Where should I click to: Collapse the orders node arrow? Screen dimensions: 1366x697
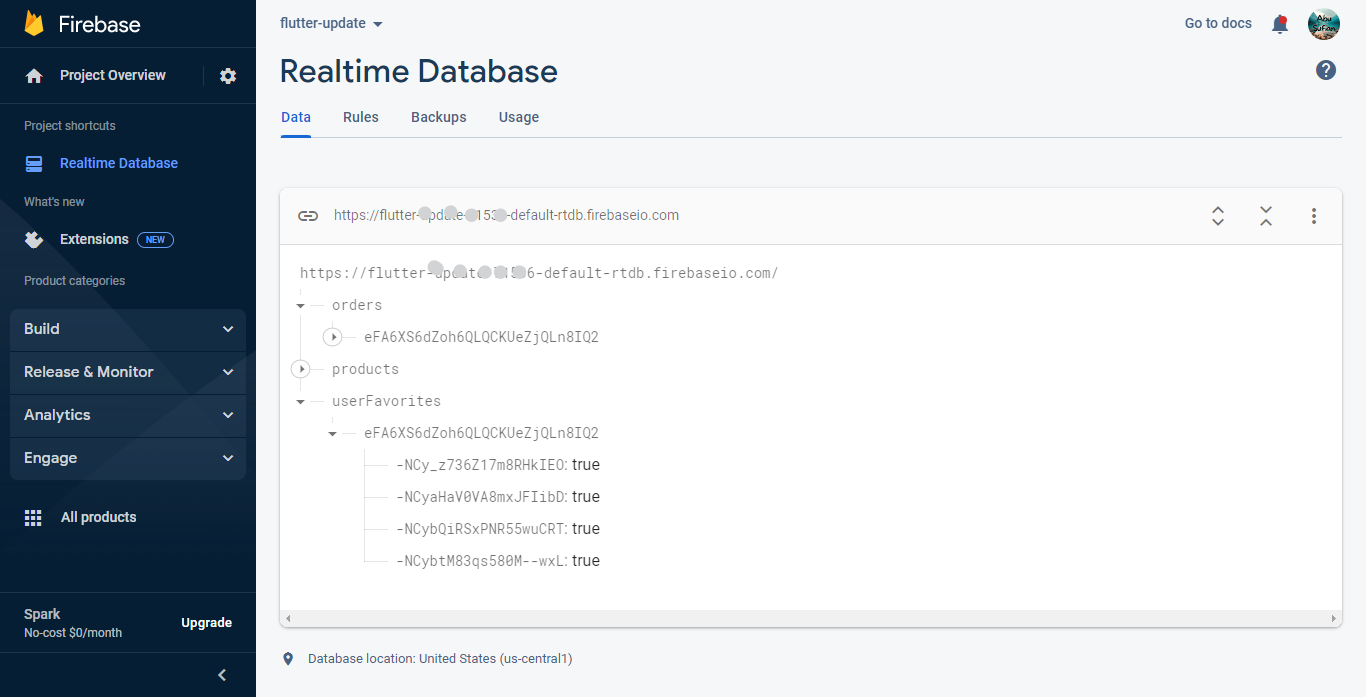(301, 306)
